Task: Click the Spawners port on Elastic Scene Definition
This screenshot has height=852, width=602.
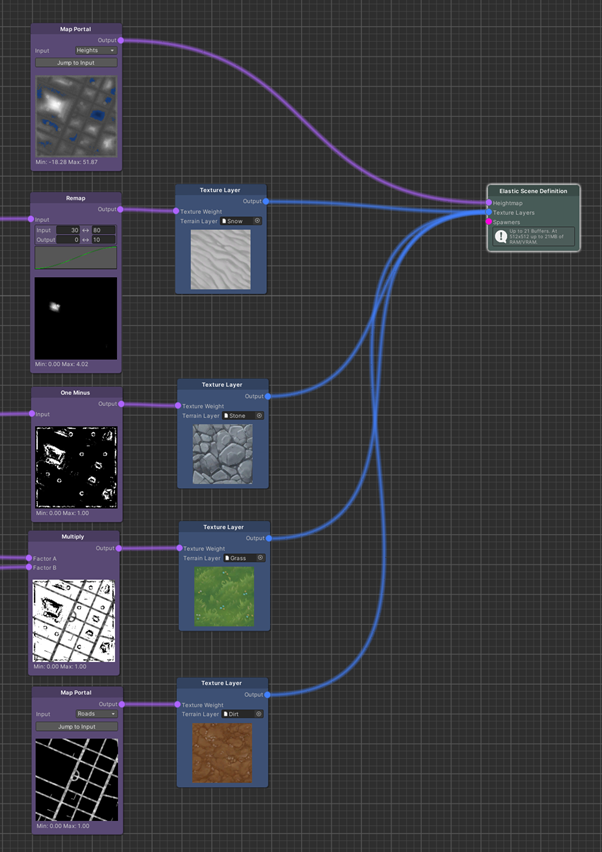Action: point(489,222)
